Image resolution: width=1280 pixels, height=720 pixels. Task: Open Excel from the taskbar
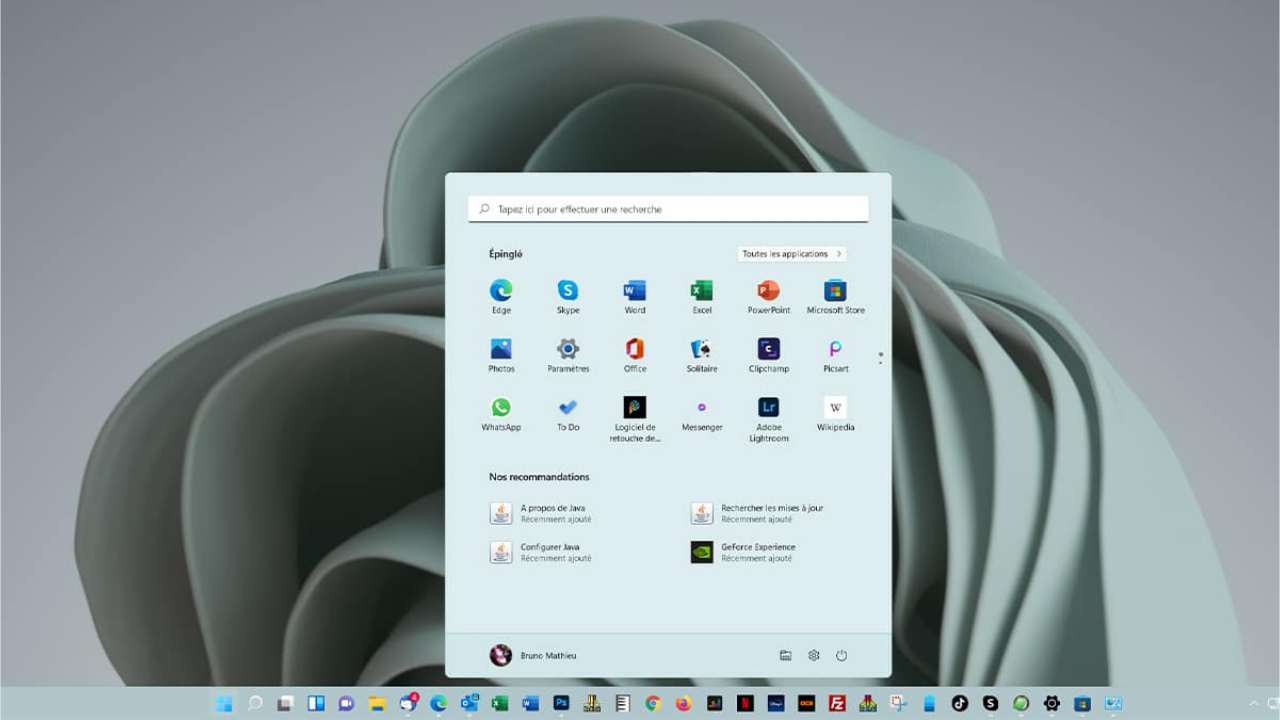[x=499, y=703]
